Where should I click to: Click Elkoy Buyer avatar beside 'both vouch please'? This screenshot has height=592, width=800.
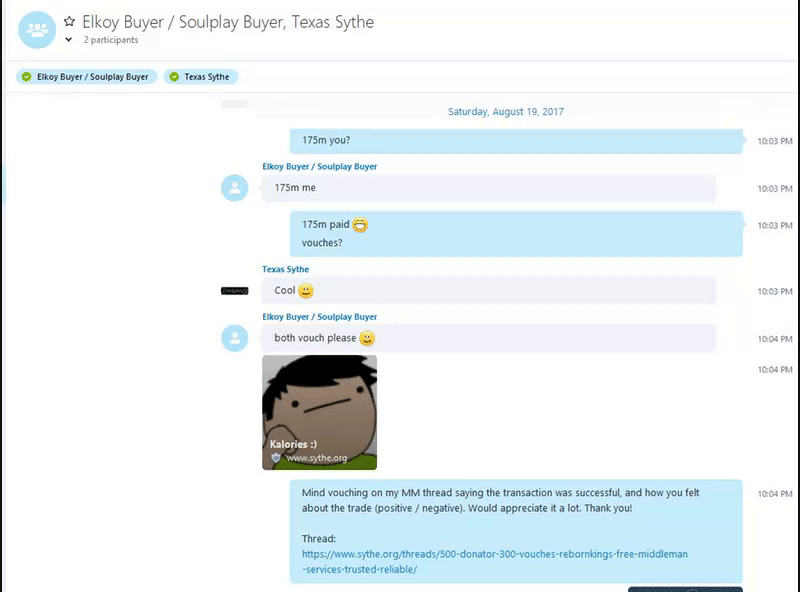[235, 338]
